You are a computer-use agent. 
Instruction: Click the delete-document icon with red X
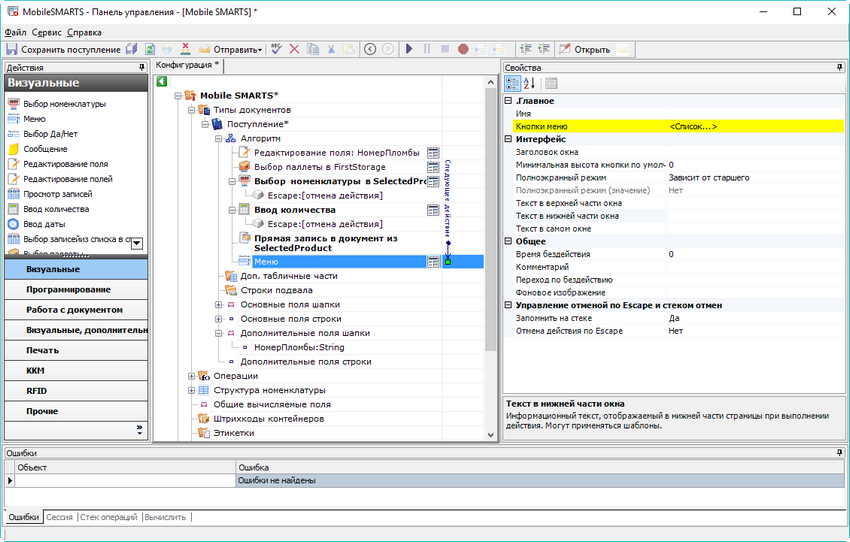[185, 49]
